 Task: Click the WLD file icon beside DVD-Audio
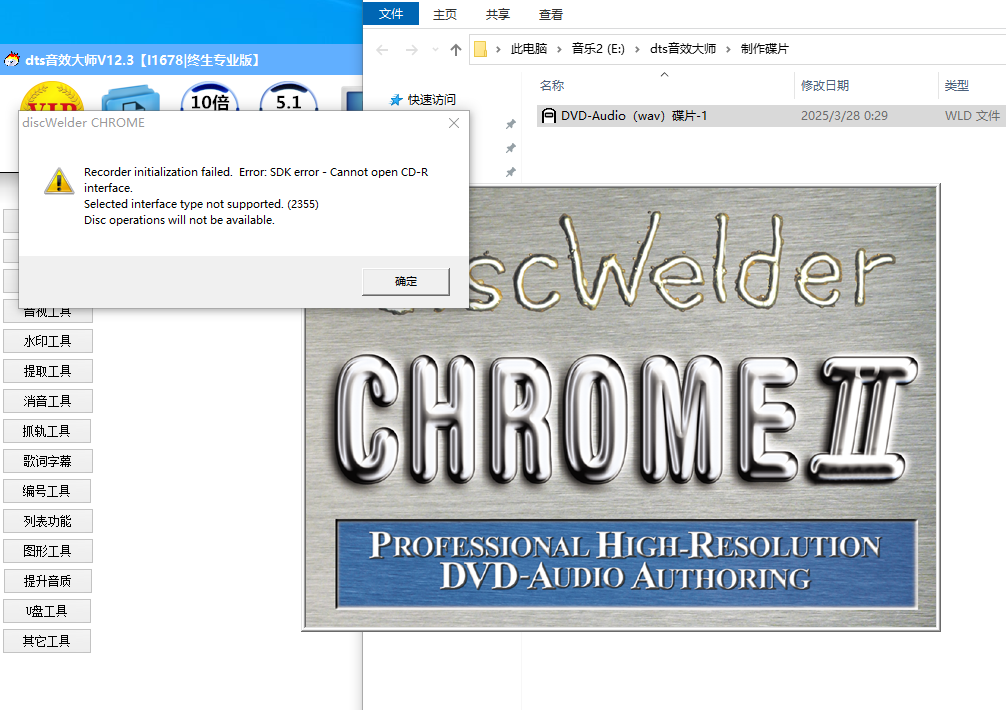[x=549, y=115]
